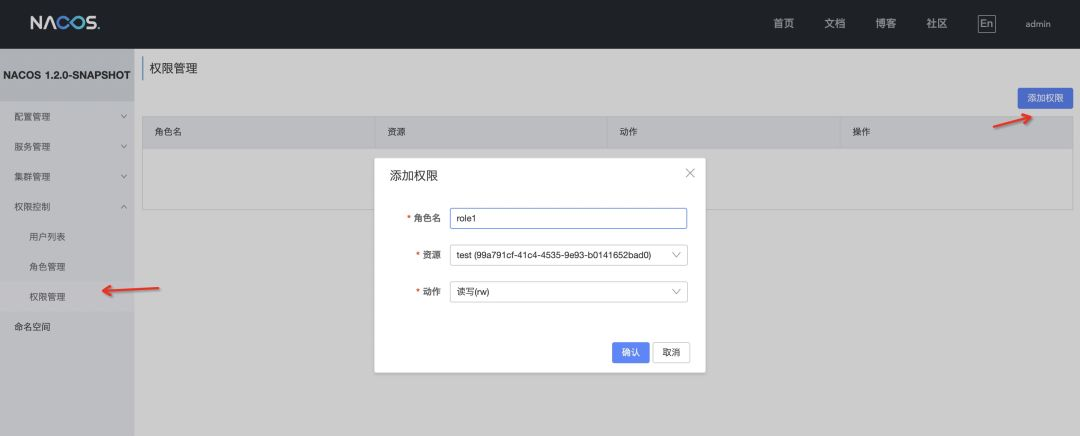
Task: Open the 资源 dropdown
Action: pyautogui.click(x=568, y=255)
